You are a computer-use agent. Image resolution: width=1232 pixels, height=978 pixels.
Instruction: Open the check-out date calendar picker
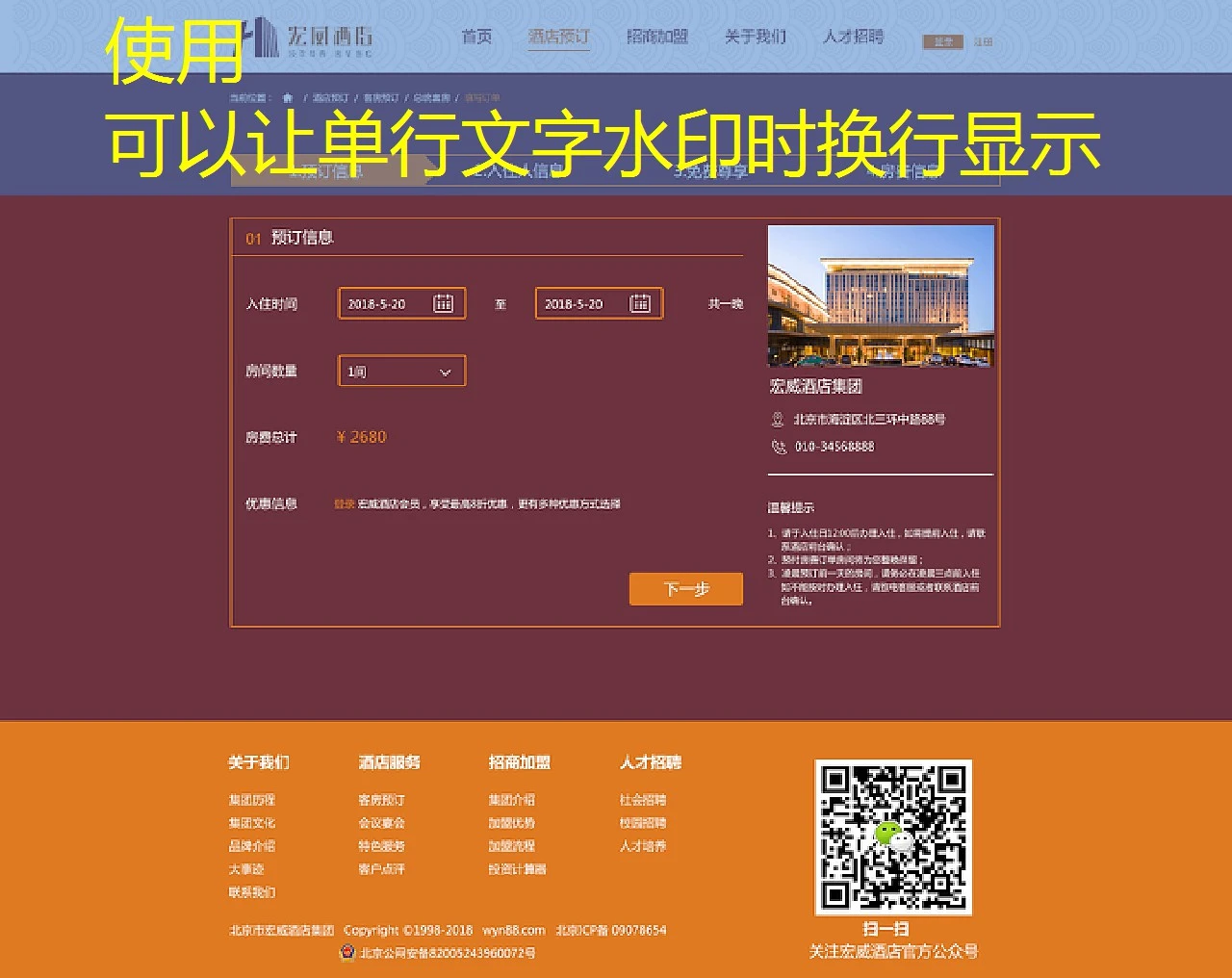(641, 302)
